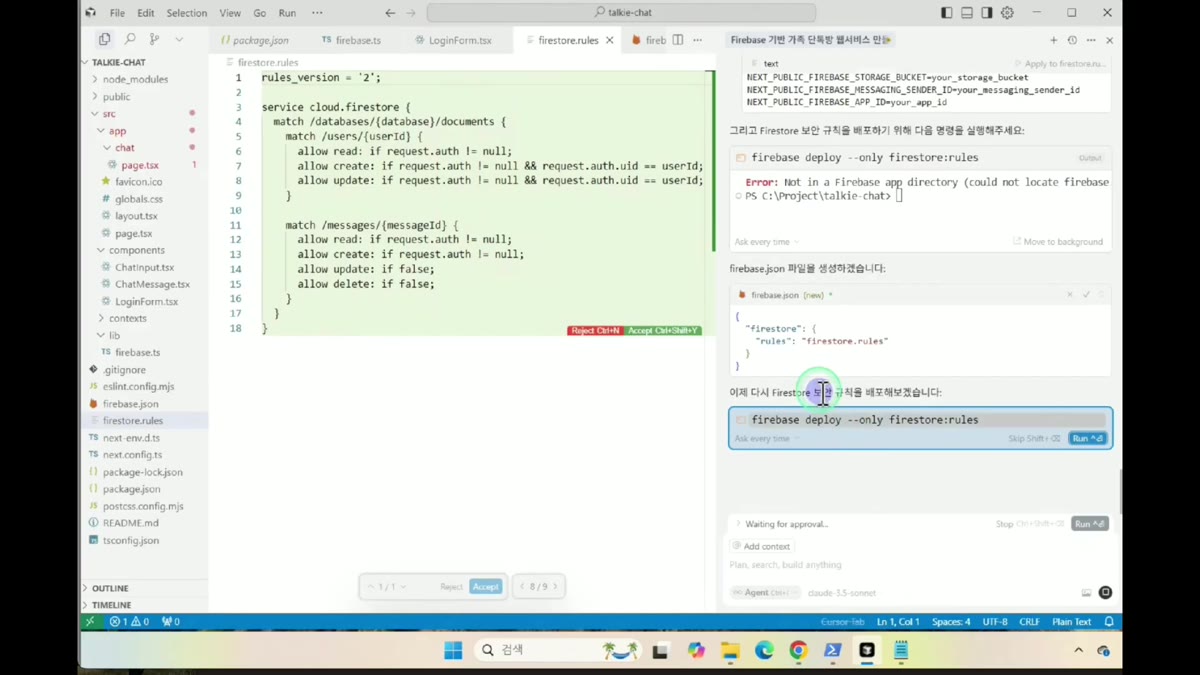
Task: Open chat panel more options ellipsis
Action: [1091, 40]
